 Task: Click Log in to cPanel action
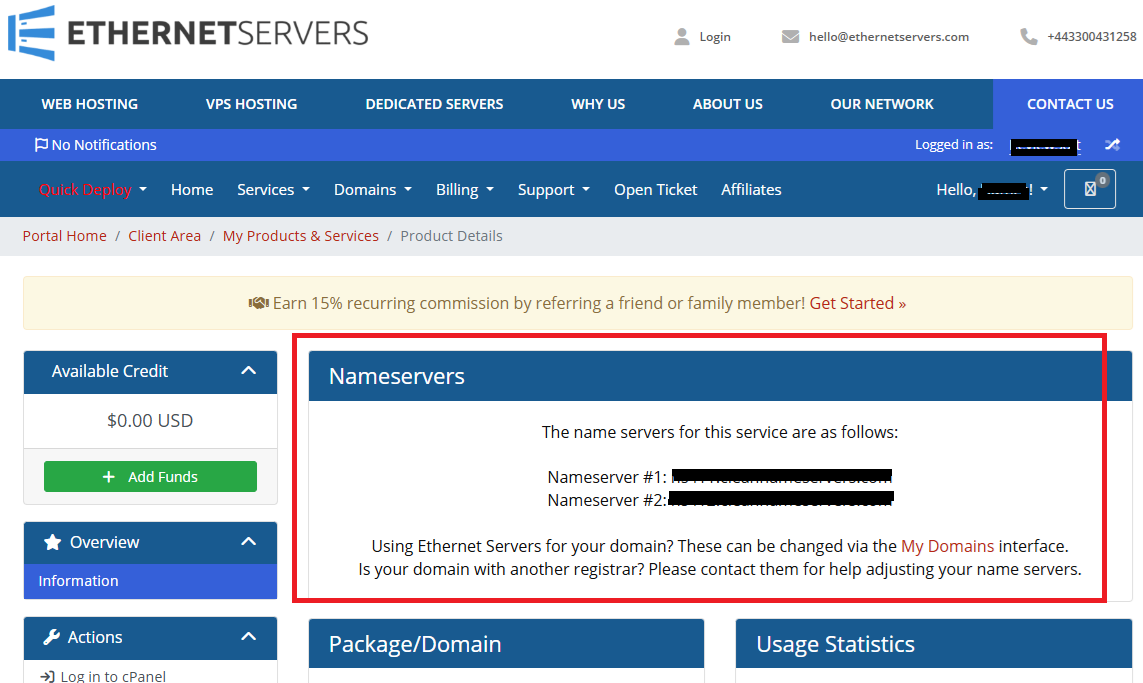(113, 676)
